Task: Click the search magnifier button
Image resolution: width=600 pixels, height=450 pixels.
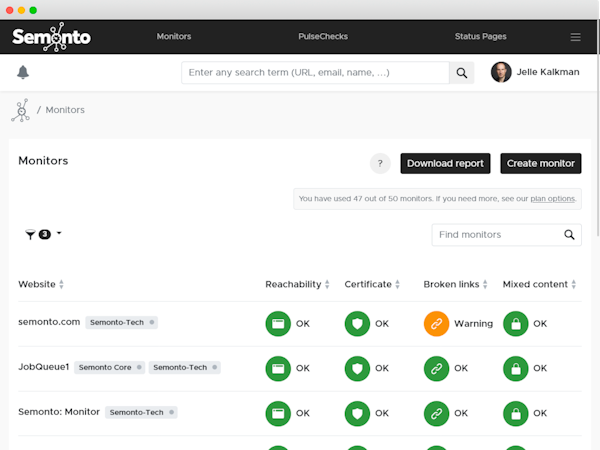Action: pyautogui.click(x=462, y=72)
